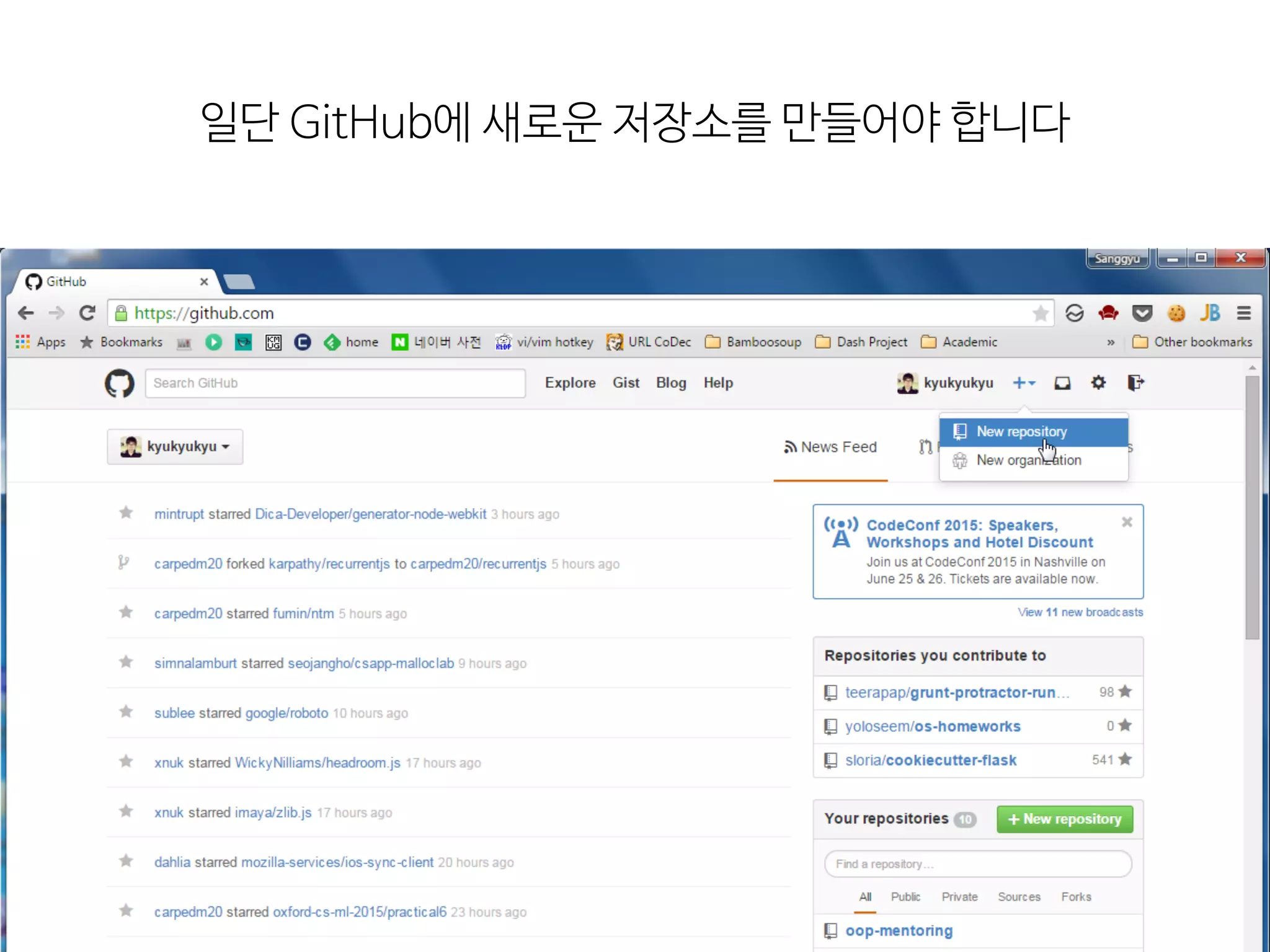This screenshot has width=1270, height=952.
Task: Open account settings gear icon
Action: pyautogui.click(x=1098, y=383)
